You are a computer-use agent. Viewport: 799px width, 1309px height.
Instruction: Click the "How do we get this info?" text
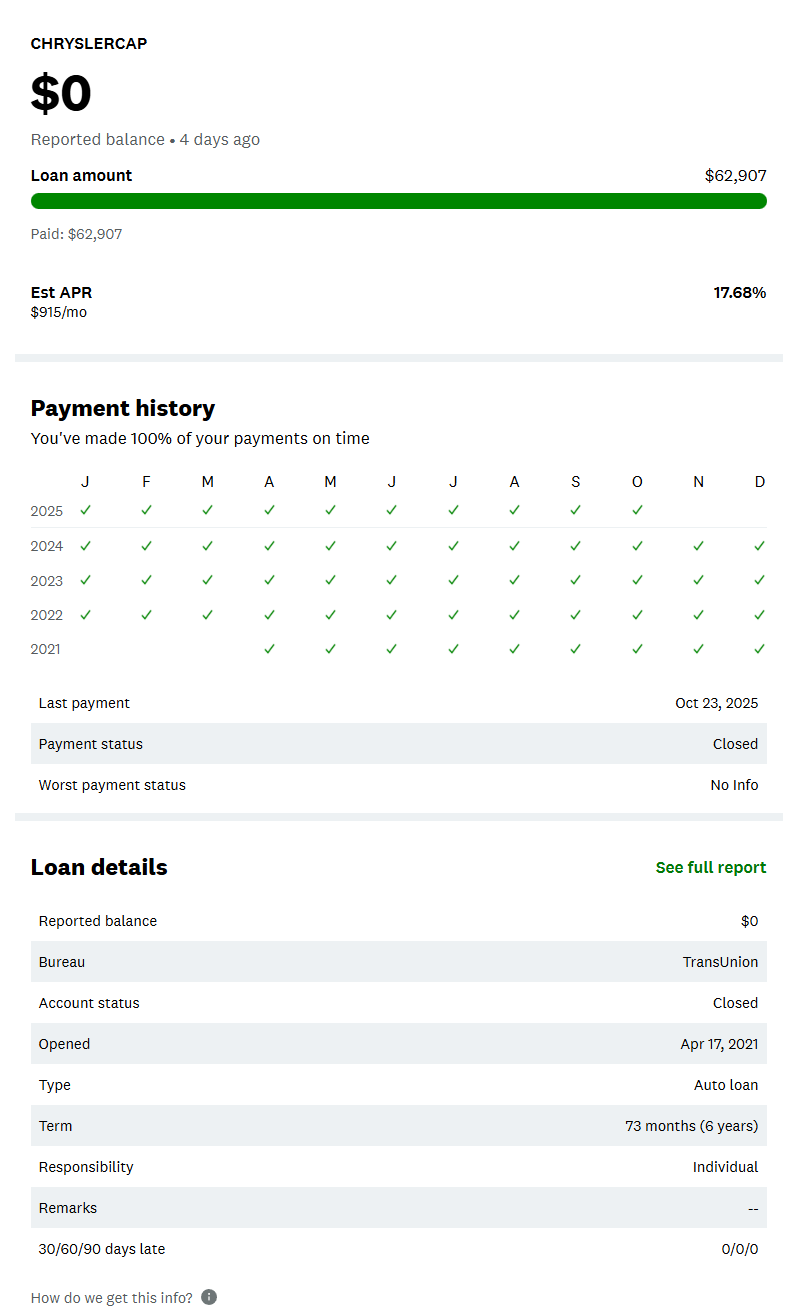click(x=112, y=1297)
